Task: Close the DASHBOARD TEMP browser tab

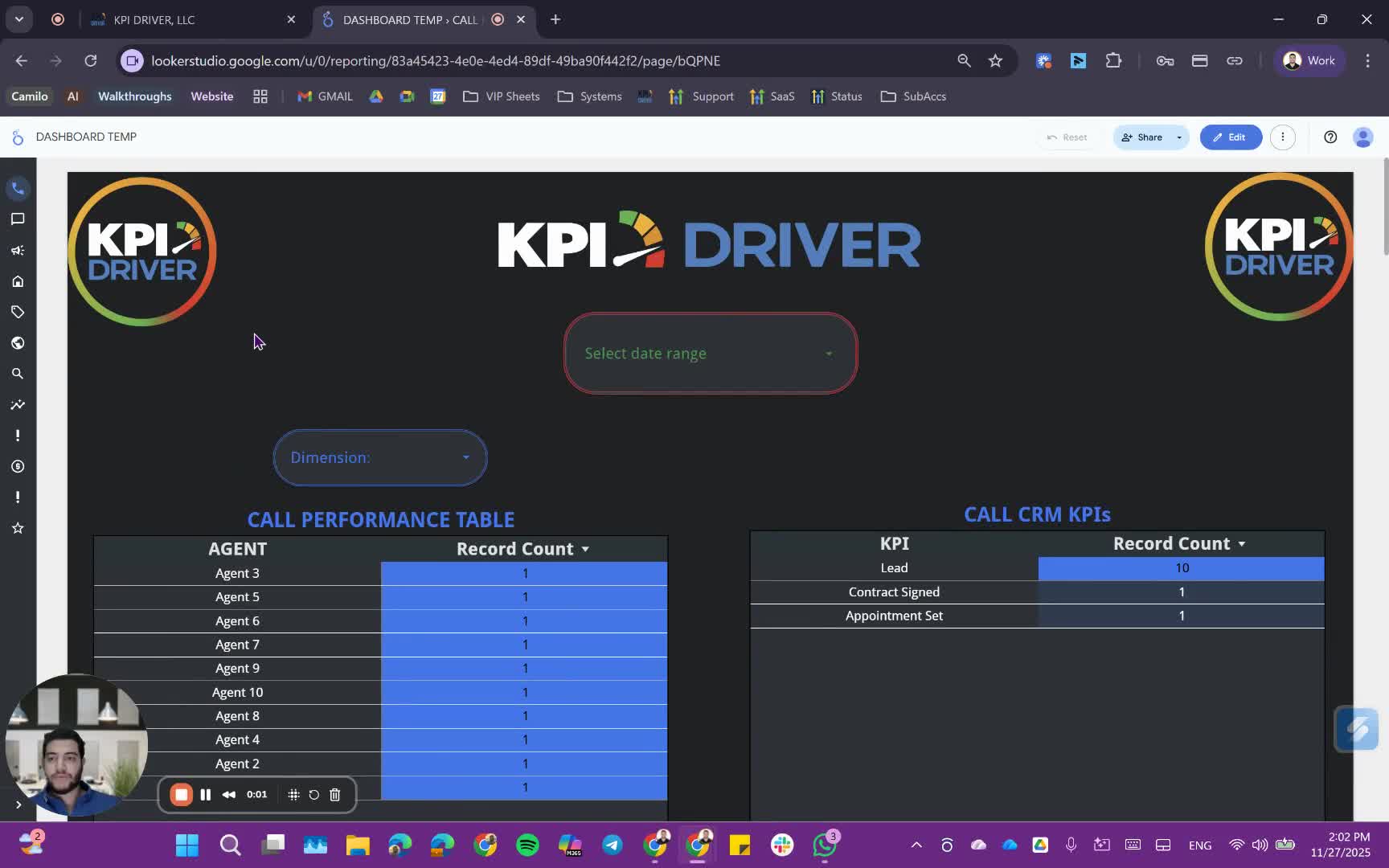Action: pyautogui.click(x=521, y=19)
